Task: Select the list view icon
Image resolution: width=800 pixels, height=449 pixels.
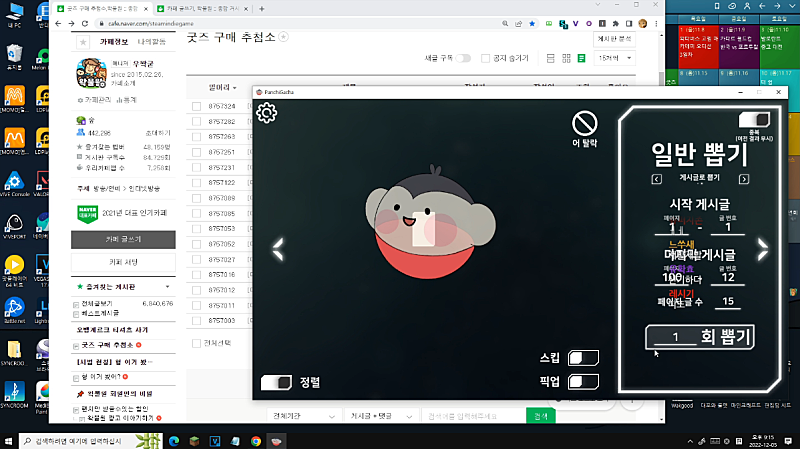Action: point(551,59)
